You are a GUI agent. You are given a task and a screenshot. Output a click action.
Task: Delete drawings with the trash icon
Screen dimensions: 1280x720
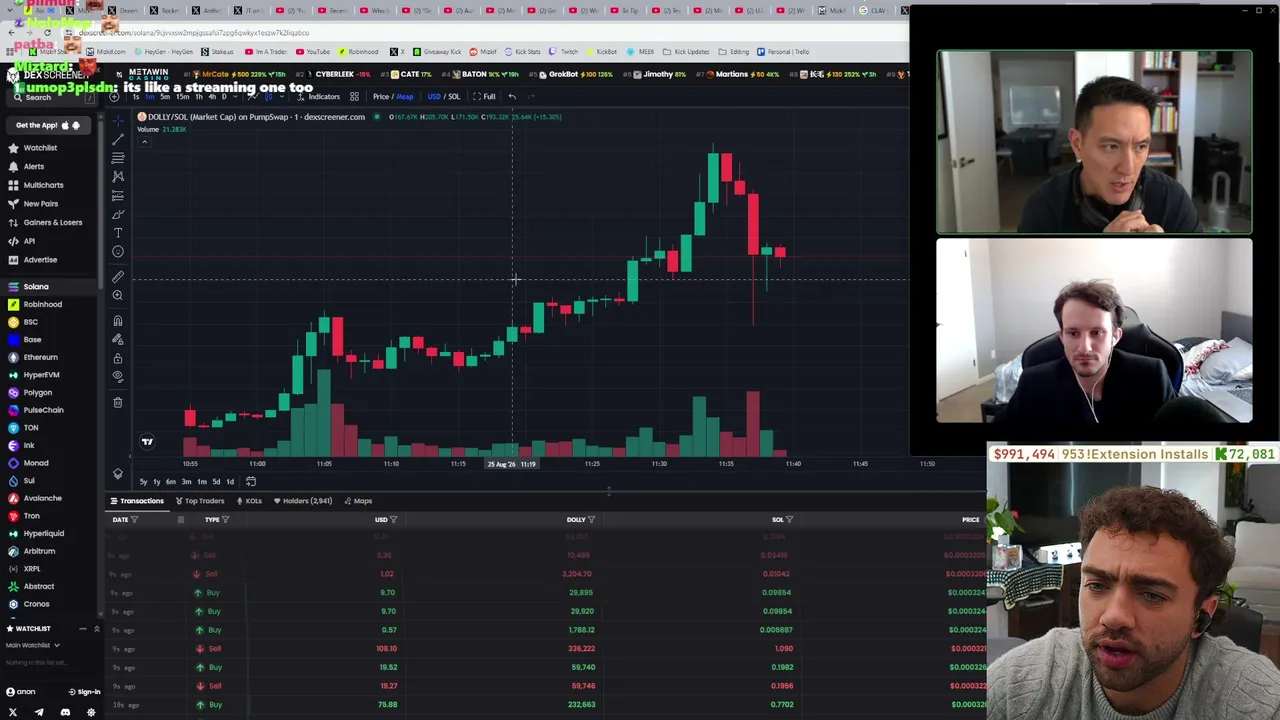coord(118,402)
